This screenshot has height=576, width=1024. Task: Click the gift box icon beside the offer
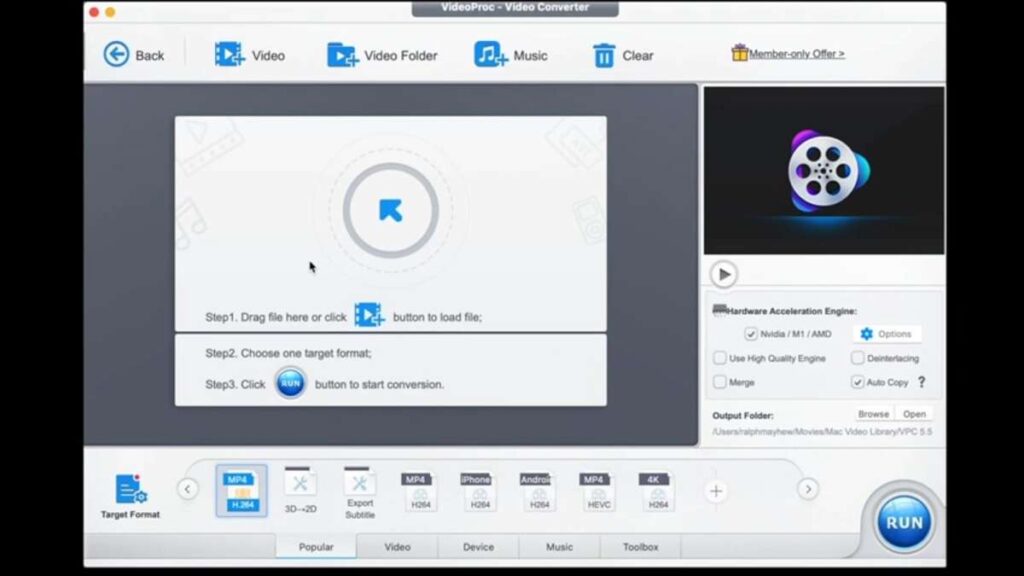pos(739,52)
